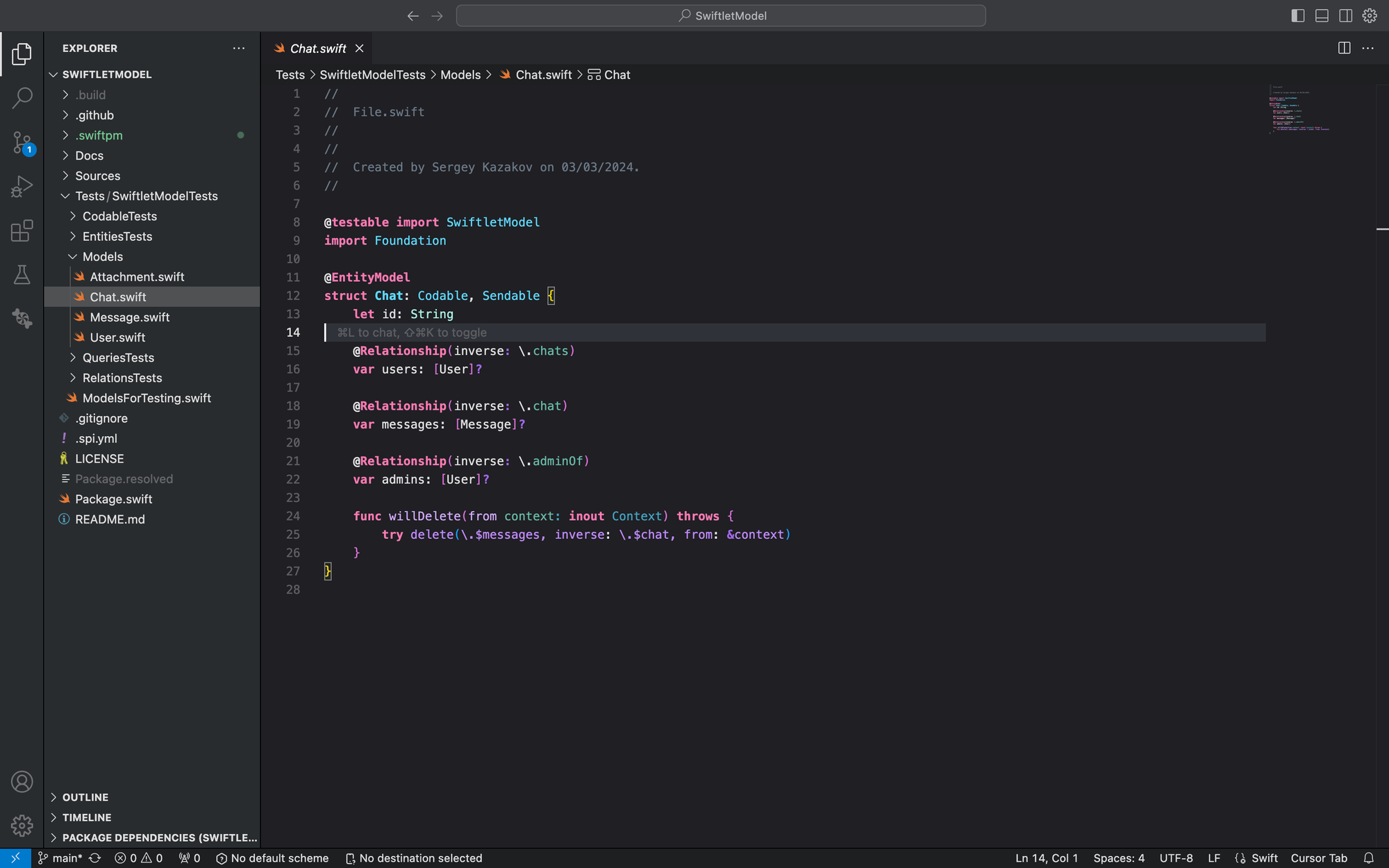
Task: Open the Source Control view with pending change
Action: pos(22,142)
